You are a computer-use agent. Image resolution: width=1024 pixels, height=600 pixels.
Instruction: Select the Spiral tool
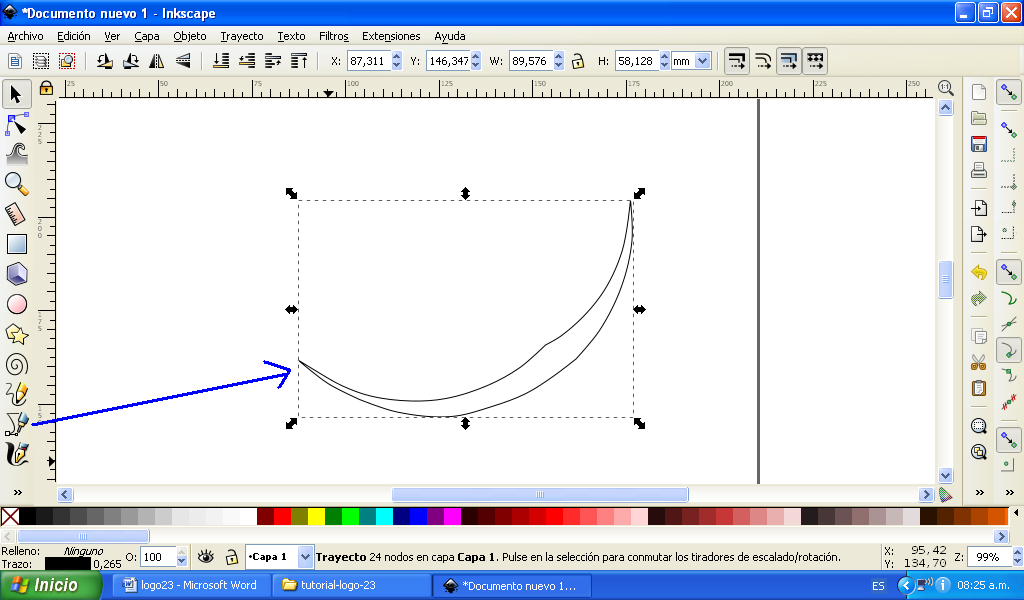tap(16, 364)
